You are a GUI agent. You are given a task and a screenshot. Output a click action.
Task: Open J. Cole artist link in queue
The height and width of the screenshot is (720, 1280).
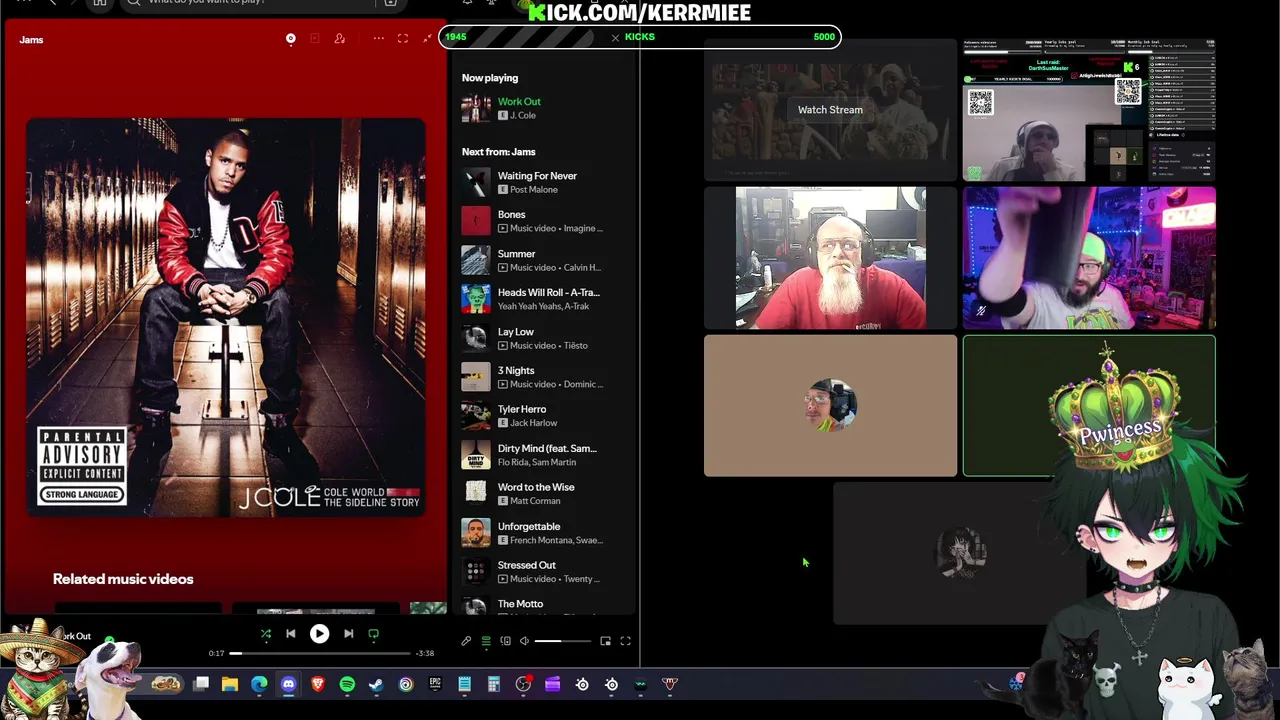[x=523, y=116]
